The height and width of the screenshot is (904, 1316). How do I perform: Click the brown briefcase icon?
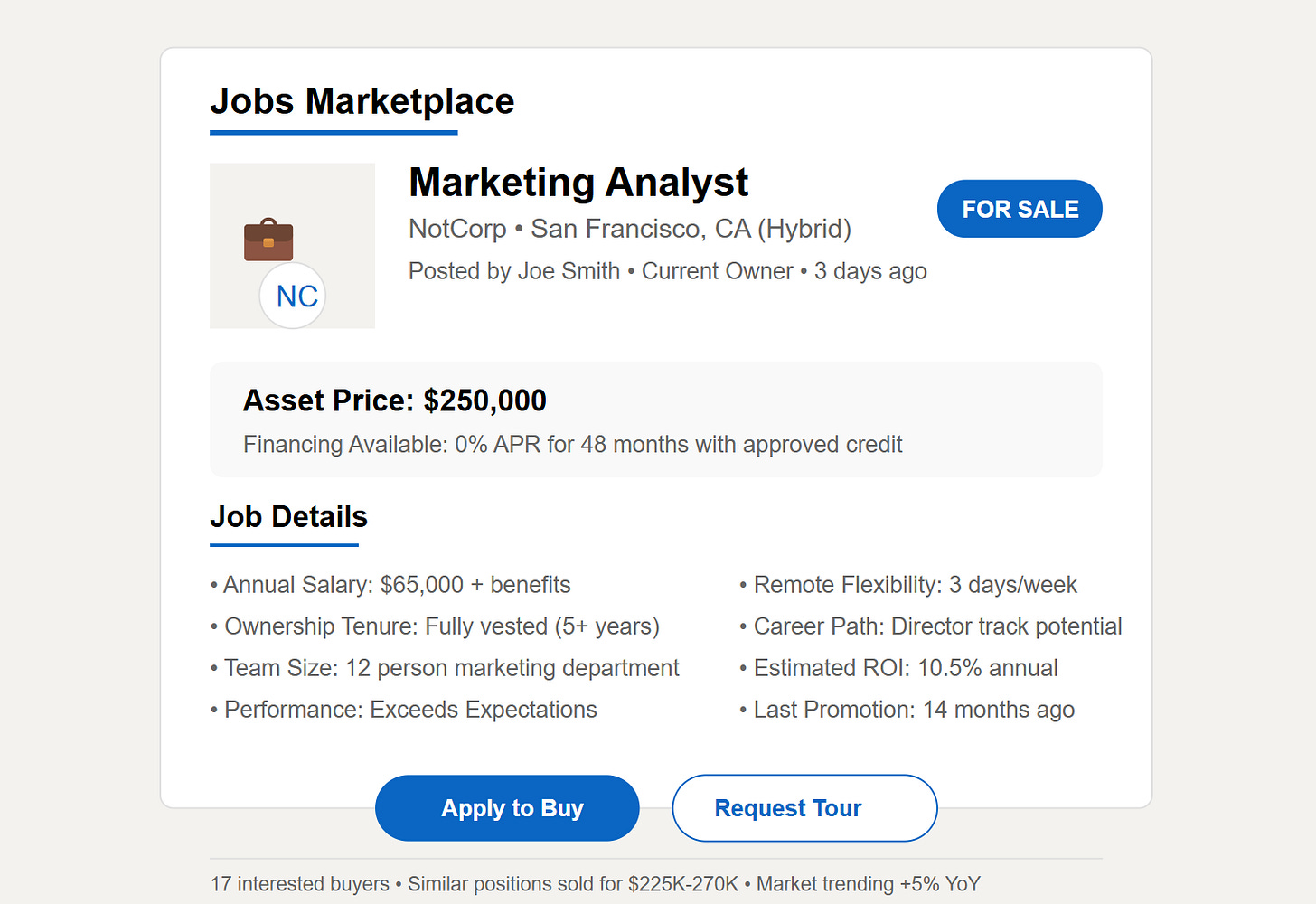tap(268, 240)
